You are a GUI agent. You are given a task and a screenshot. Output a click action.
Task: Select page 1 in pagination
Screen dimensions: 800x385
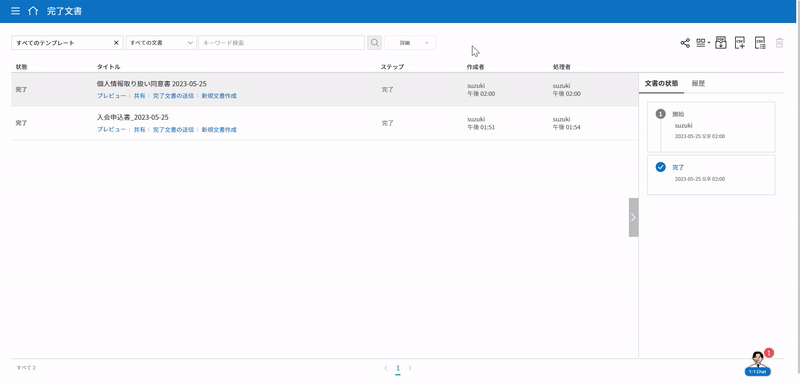click(398, 368)
